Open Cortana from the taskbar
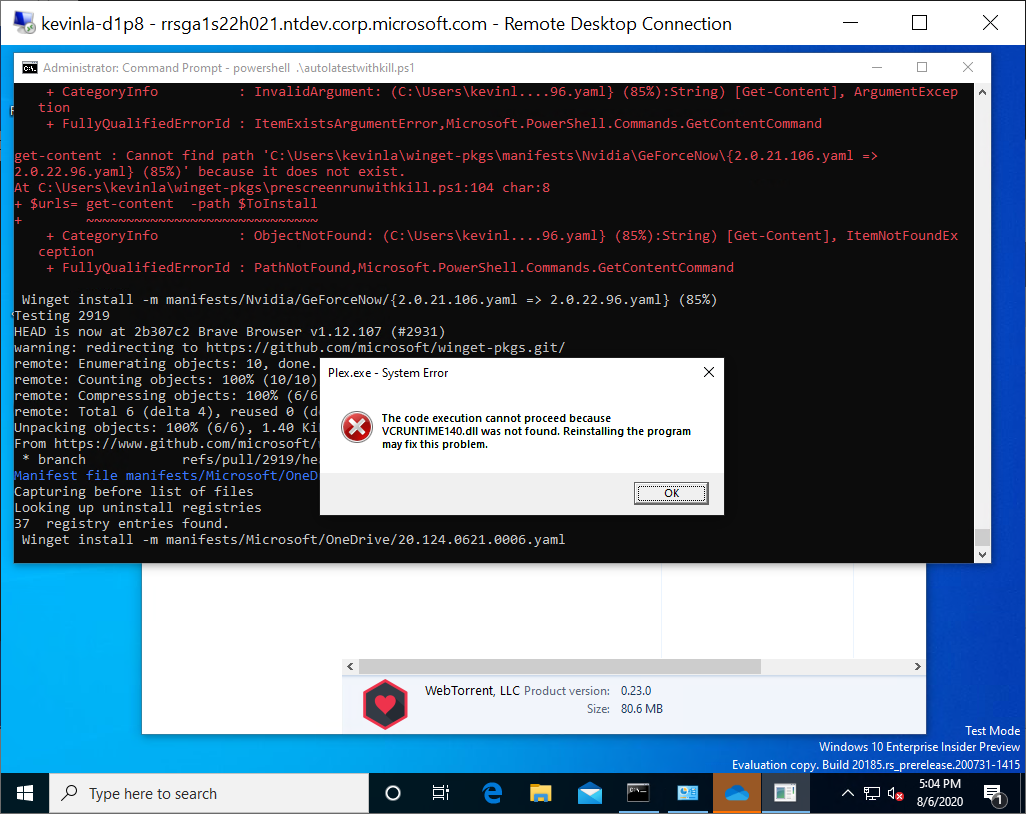The height and width of the screenshot is (814, 1026). [x=393, y=793]
